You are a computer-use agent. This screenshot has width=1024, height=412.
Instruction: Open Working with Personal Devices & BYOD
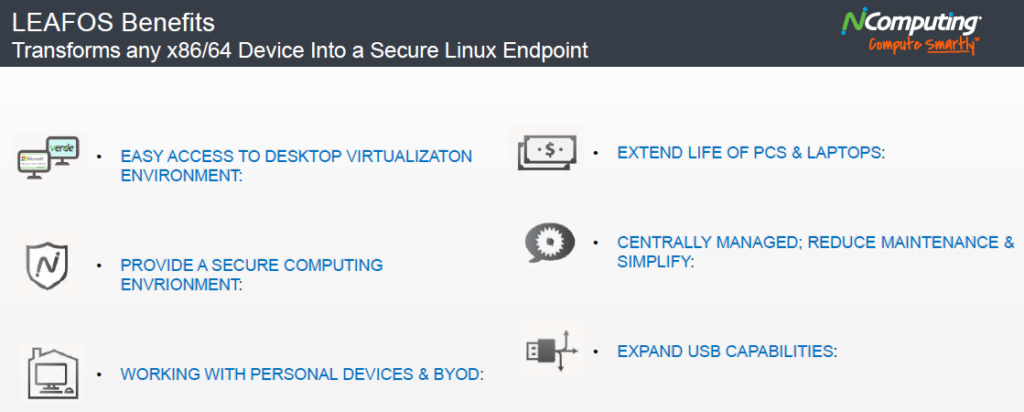pyautogui.click(x=302, y=375)
